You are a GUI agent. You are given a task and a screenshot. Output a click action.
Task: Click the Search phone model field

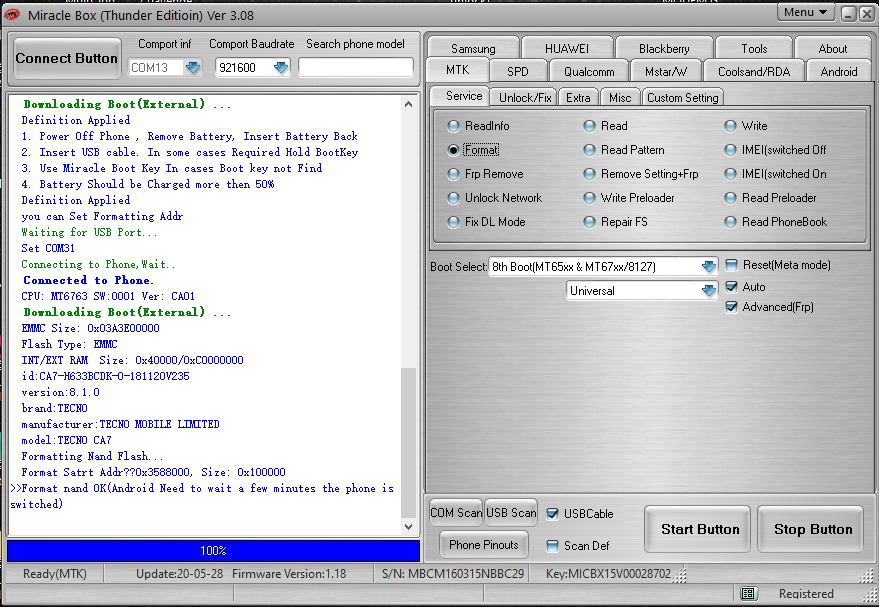click(x=356, y=68)
